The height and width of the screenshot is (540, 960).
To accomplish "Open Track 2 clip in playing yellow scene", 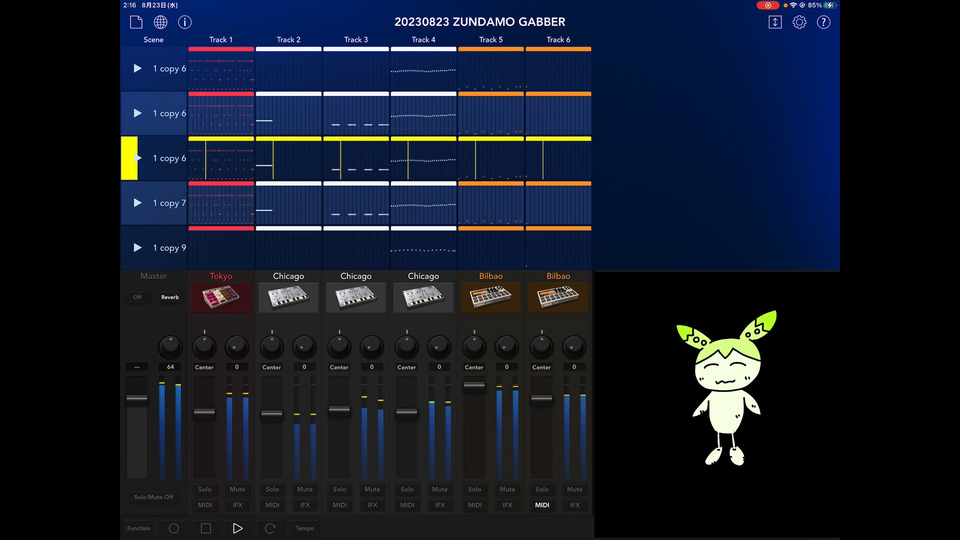I will [x=288, y=160].
